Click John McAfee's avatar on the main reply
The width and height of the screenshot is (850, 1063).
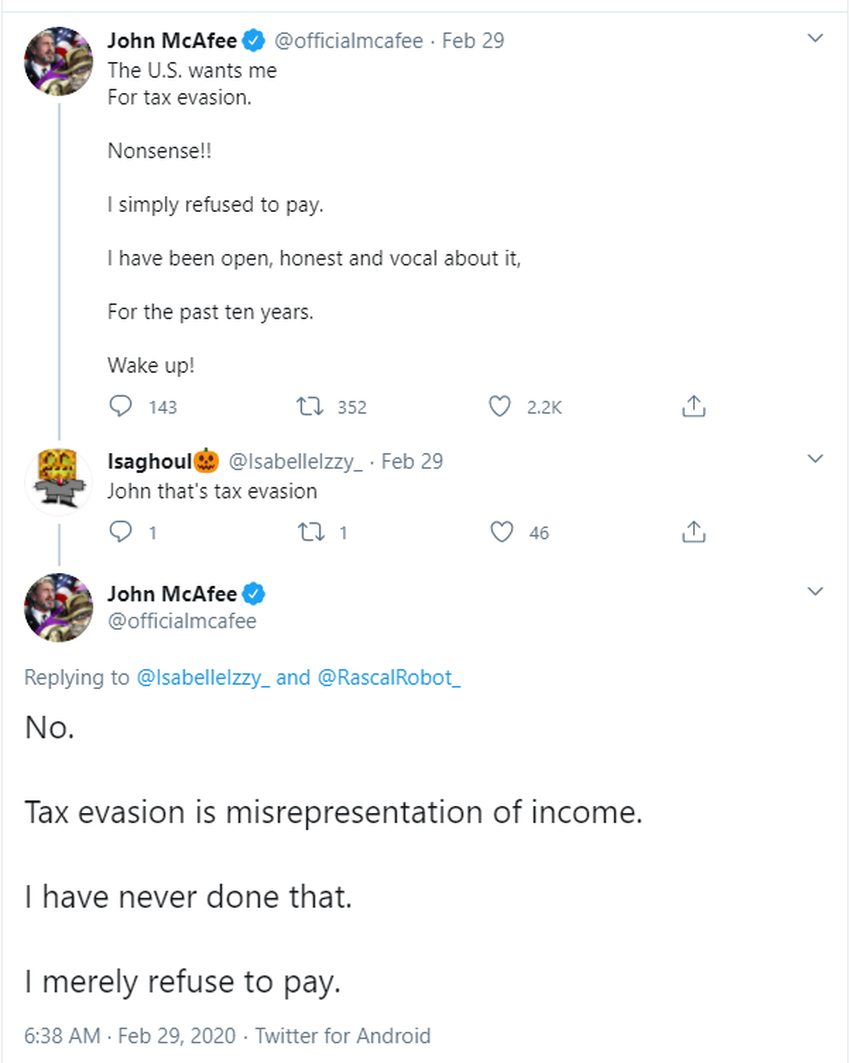(58, 607)
